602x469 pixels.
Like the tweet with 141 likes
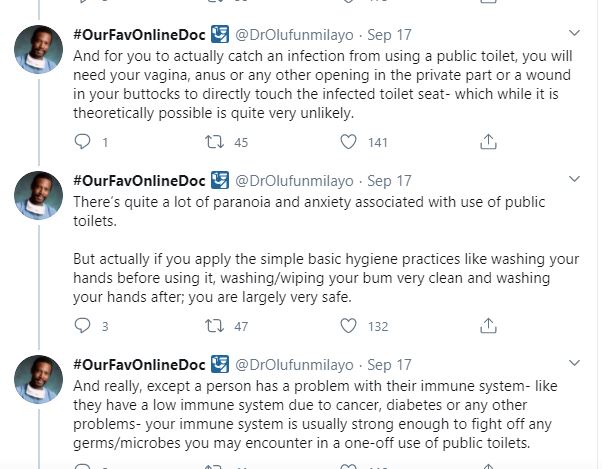(x=348, y=143)
